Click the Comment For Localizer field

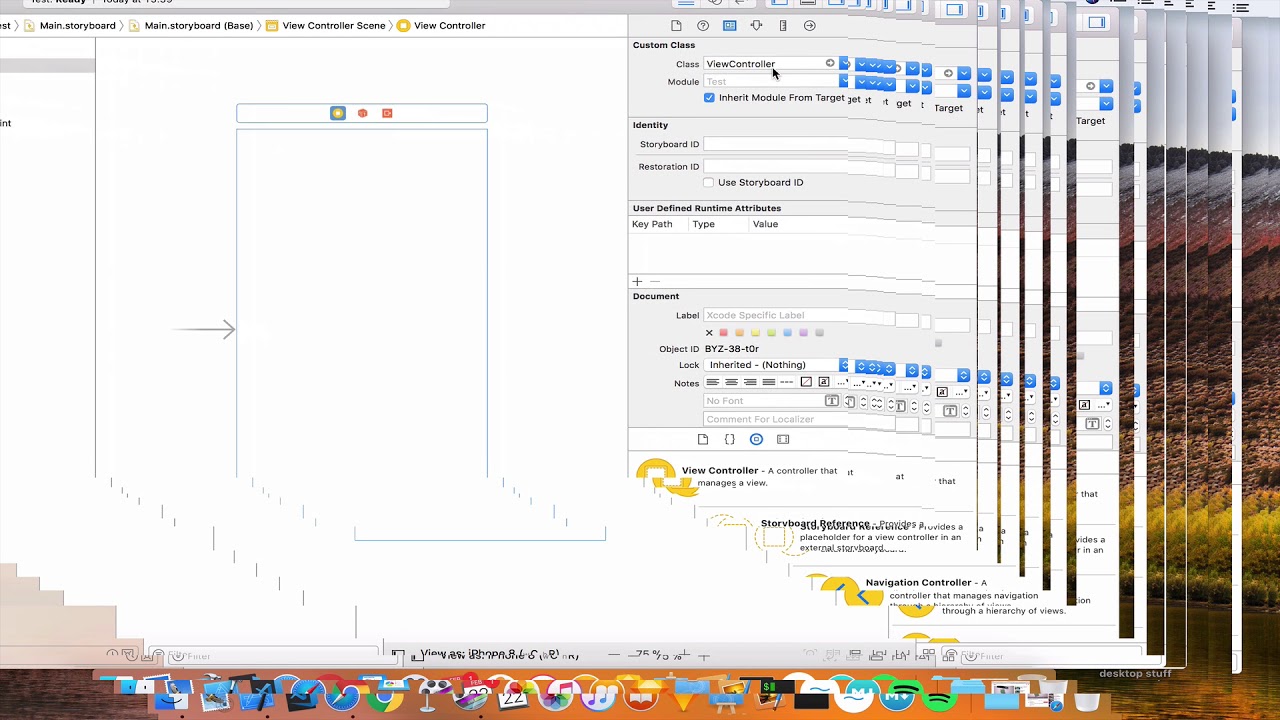pos(775,420)
